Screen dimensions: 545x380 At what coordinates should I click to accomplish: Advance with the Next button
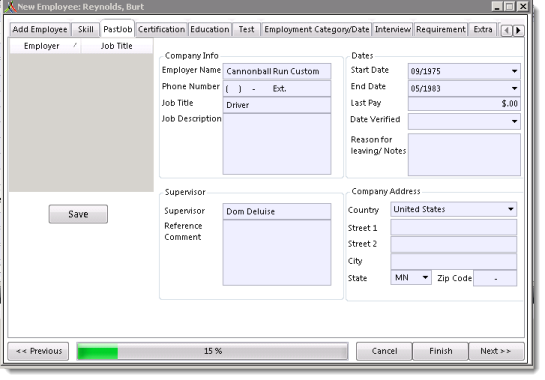click(496, 351)
